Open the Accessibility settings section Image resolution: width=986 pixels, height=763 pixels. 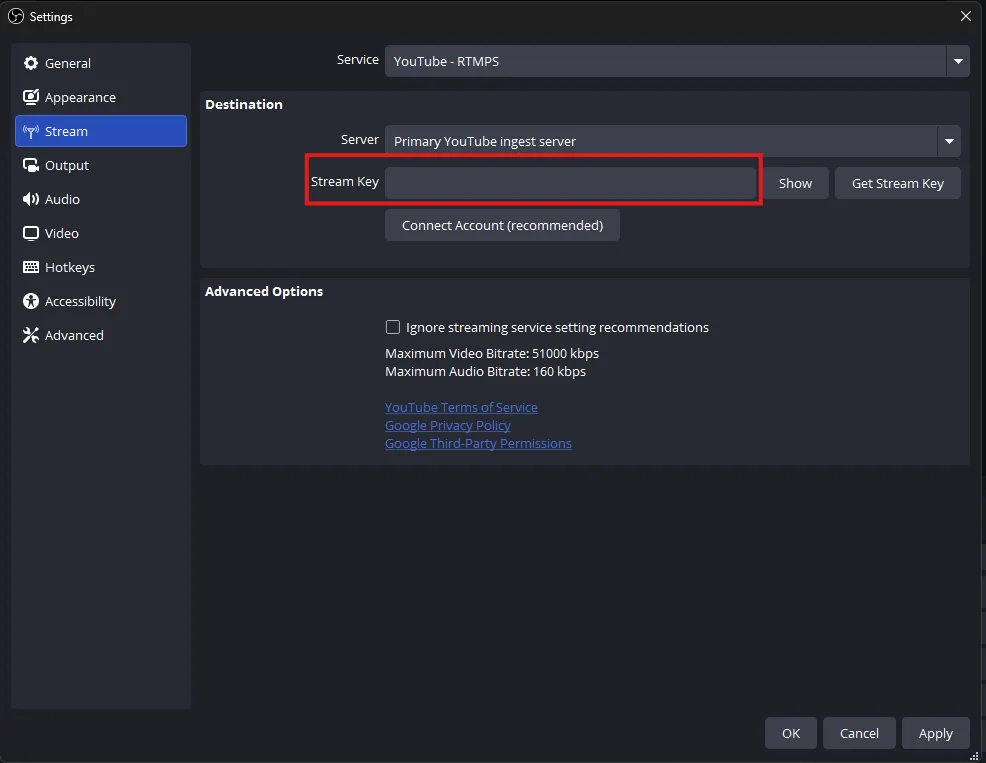pos(78,301)
